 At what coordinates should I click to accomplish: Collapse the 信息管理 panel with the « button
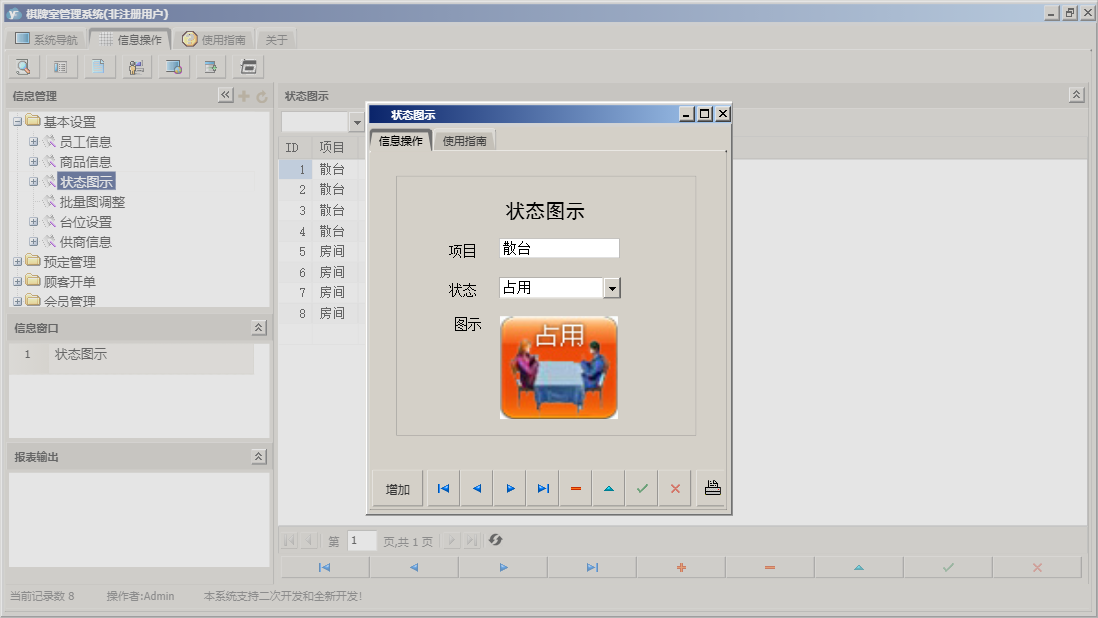(225, 95)
